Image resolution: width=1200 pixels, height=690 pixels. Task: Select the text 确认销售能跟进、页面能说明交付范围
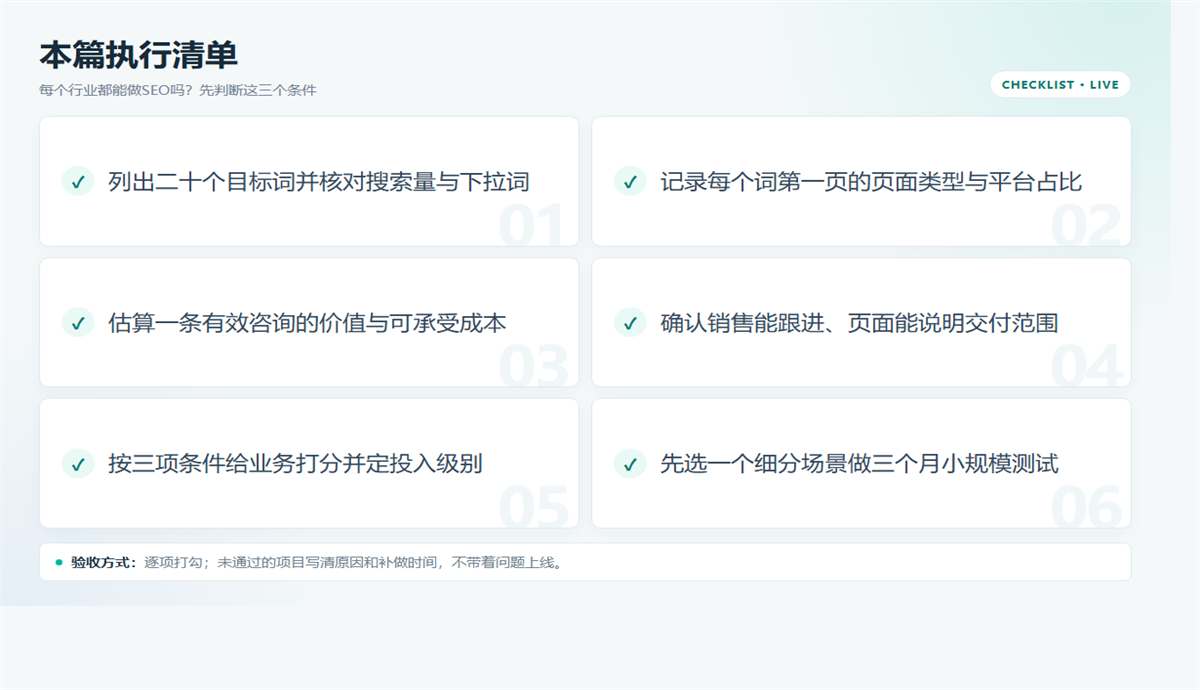(x=859, y=322)
